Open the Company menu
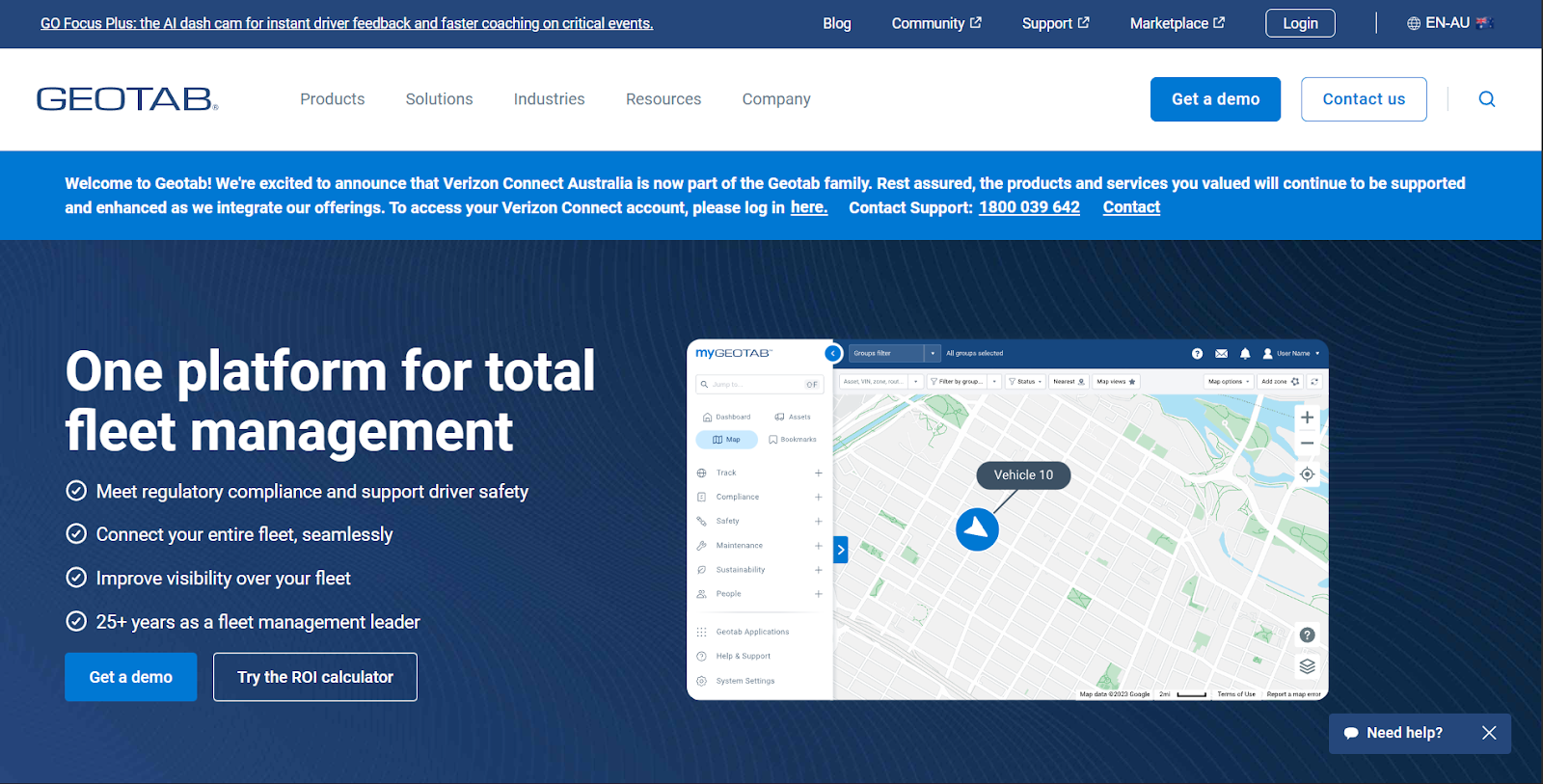The image size is (1543, 784). tap(776, 99)
